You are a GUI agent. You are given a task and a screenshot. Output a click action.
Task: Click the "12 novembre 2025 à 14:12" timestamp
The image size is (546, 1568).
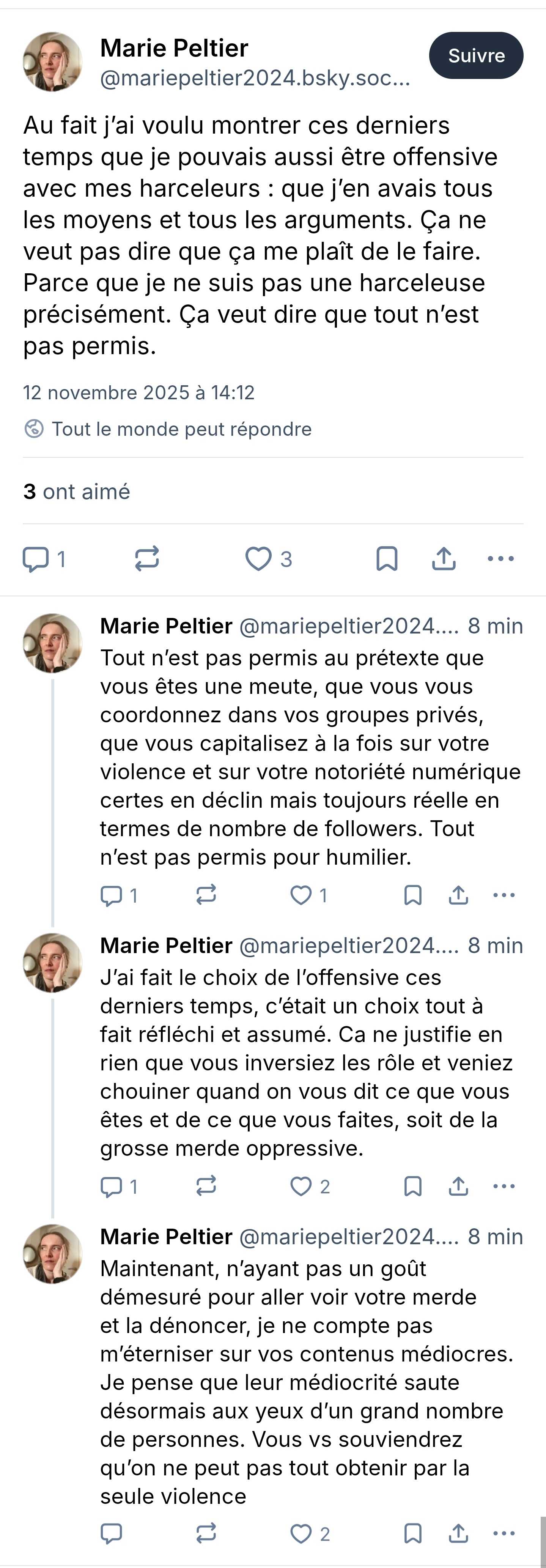pyautogui.click(x=139, y=392)
